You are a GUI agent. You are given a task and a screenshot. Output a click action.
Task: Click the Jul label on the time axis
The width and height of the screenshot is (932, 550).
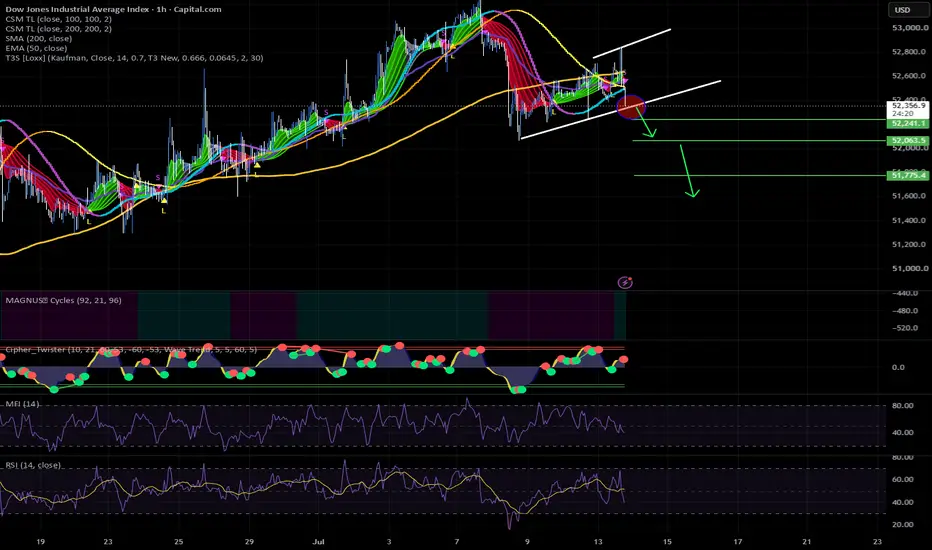318,542
